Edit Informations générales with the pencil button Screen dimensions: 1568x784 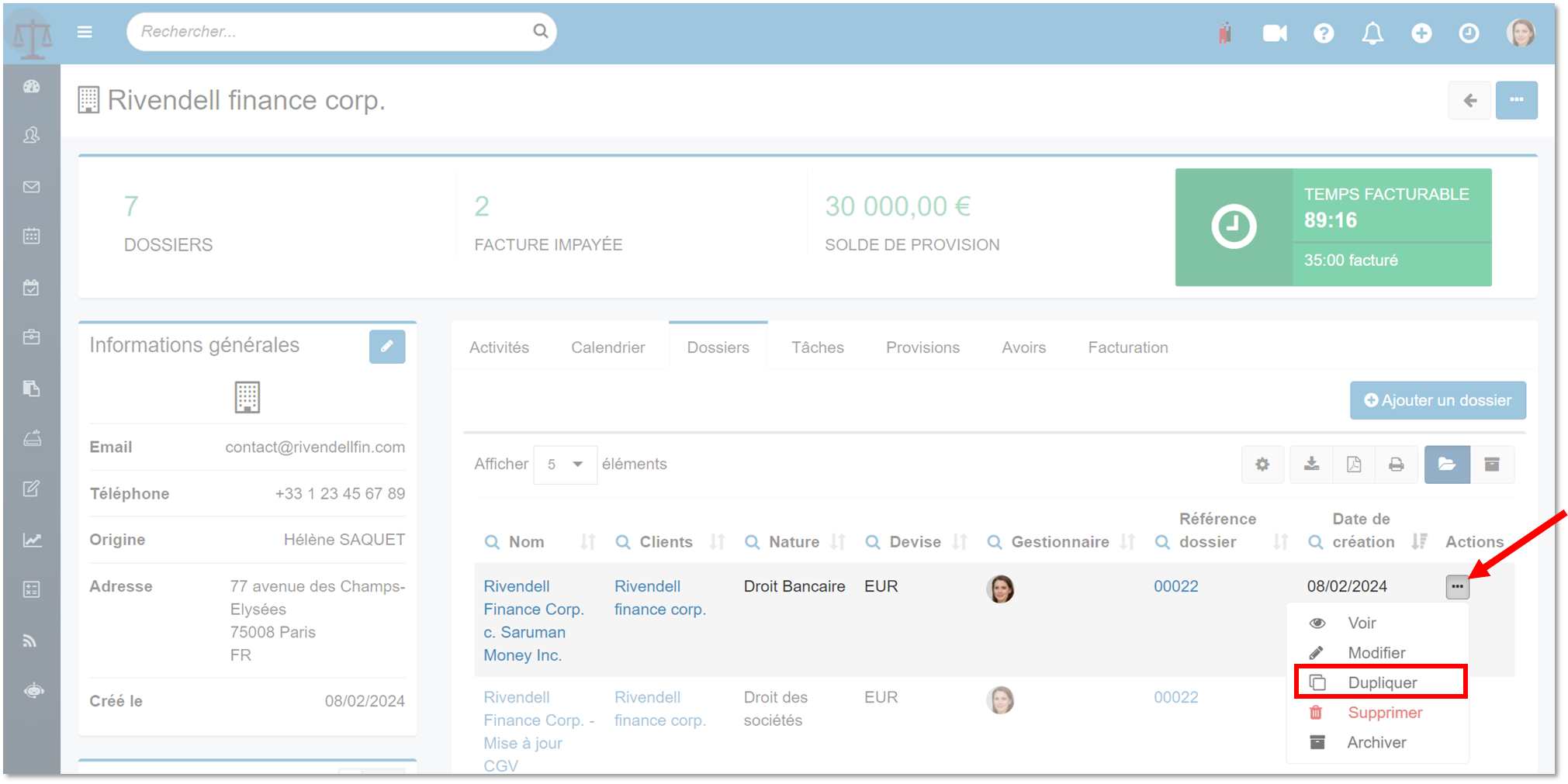(387, 346)
